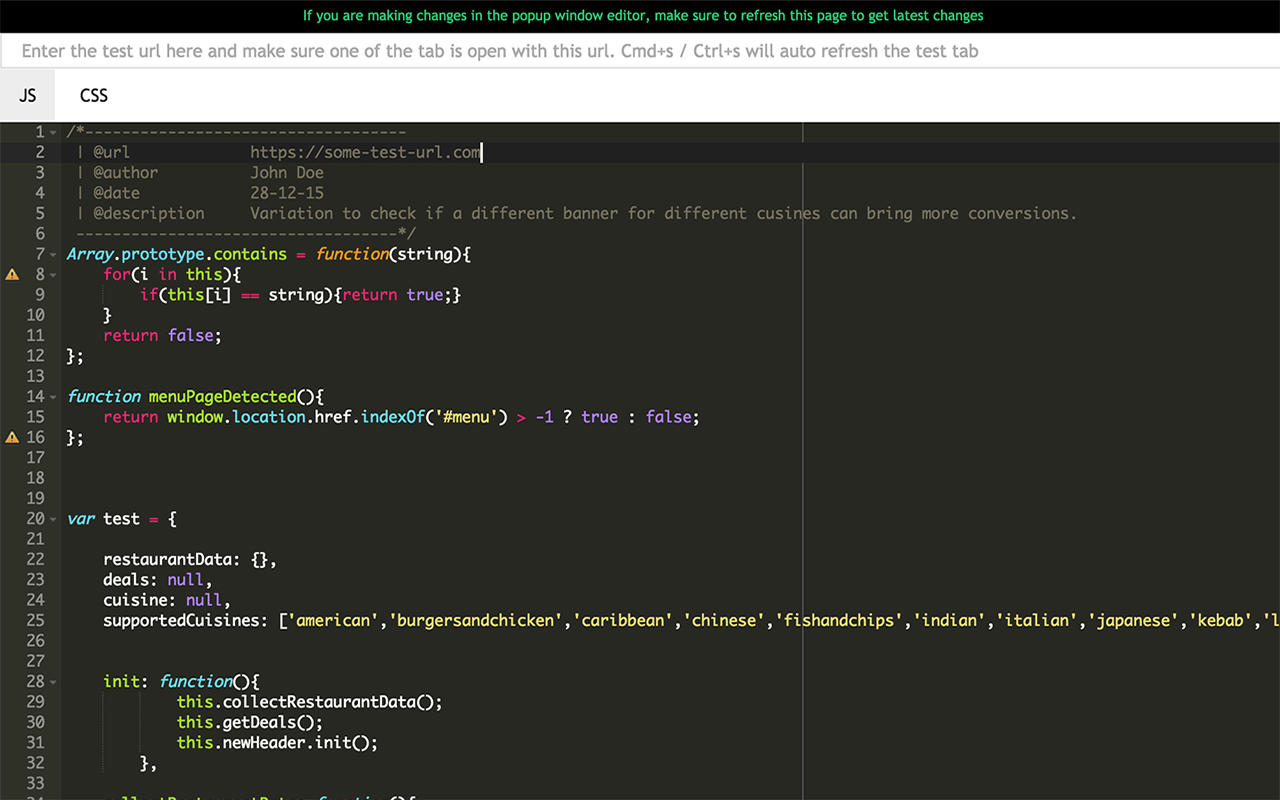Screen dimensions: 1280x800
Task: Click the warning icon beside line 16
Action: [x=10, y=437]
